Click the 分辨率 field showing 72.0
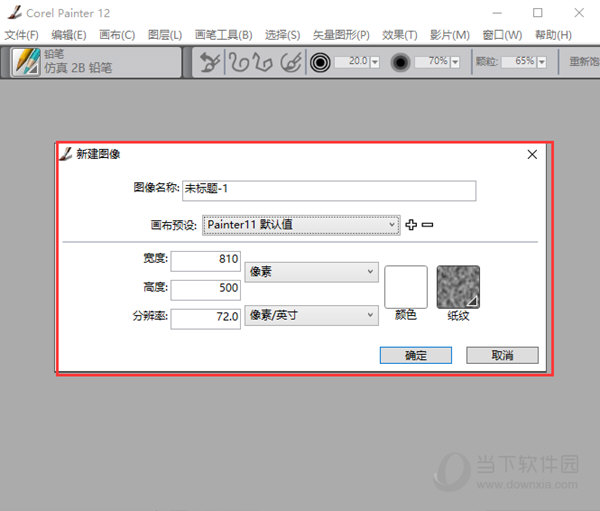600x511 pixels. 205,319
